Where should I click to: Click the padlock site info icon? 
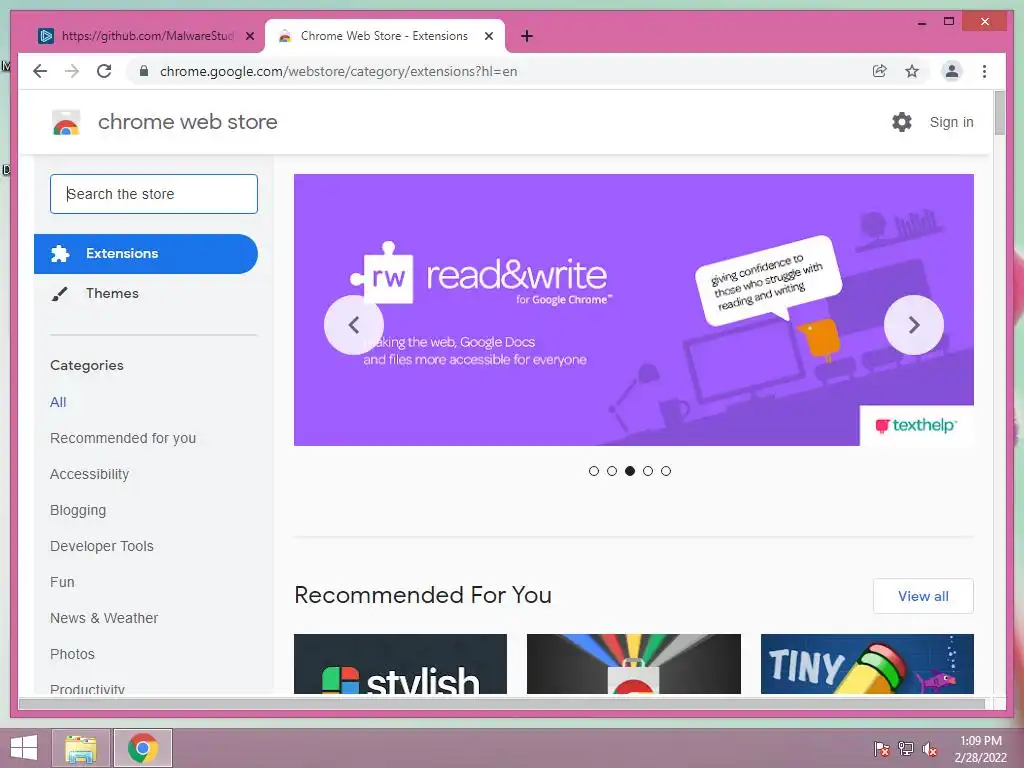pyautogui.click(x=144, y=71)
